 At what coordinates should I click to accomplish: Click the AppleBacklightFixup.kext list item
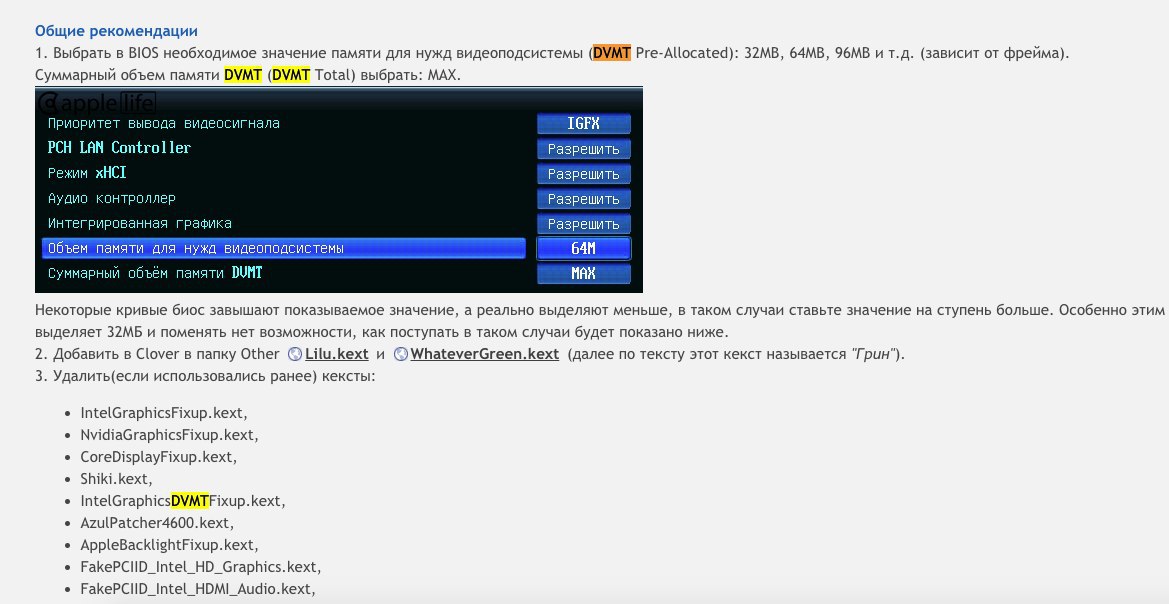click(169, 545)
